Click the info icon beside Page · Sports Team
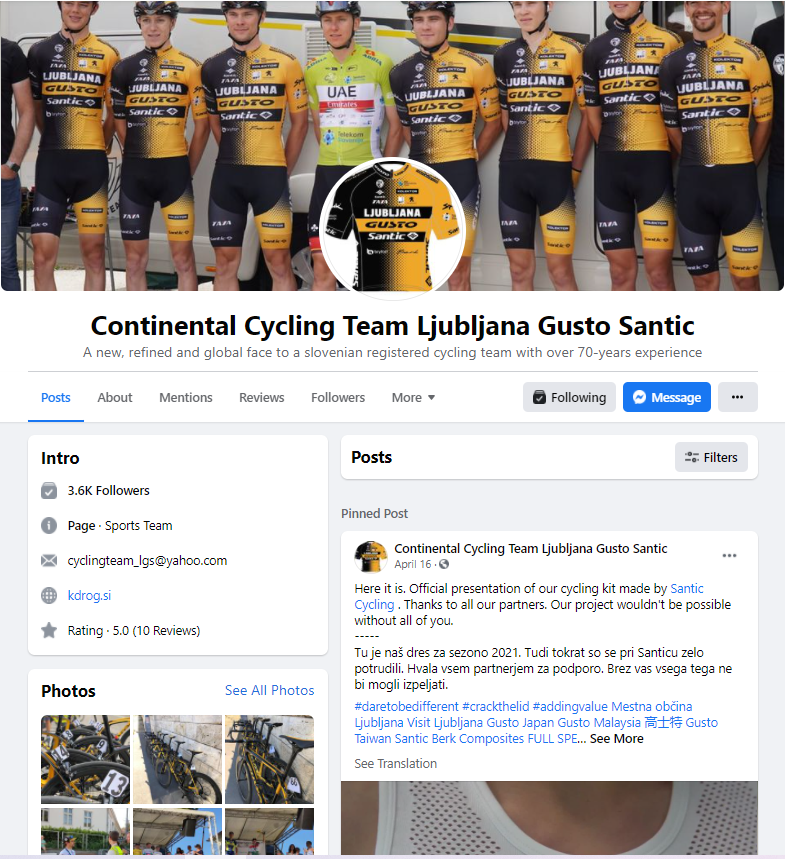This screenshot has width=785, height=859. tap(49, 525)
